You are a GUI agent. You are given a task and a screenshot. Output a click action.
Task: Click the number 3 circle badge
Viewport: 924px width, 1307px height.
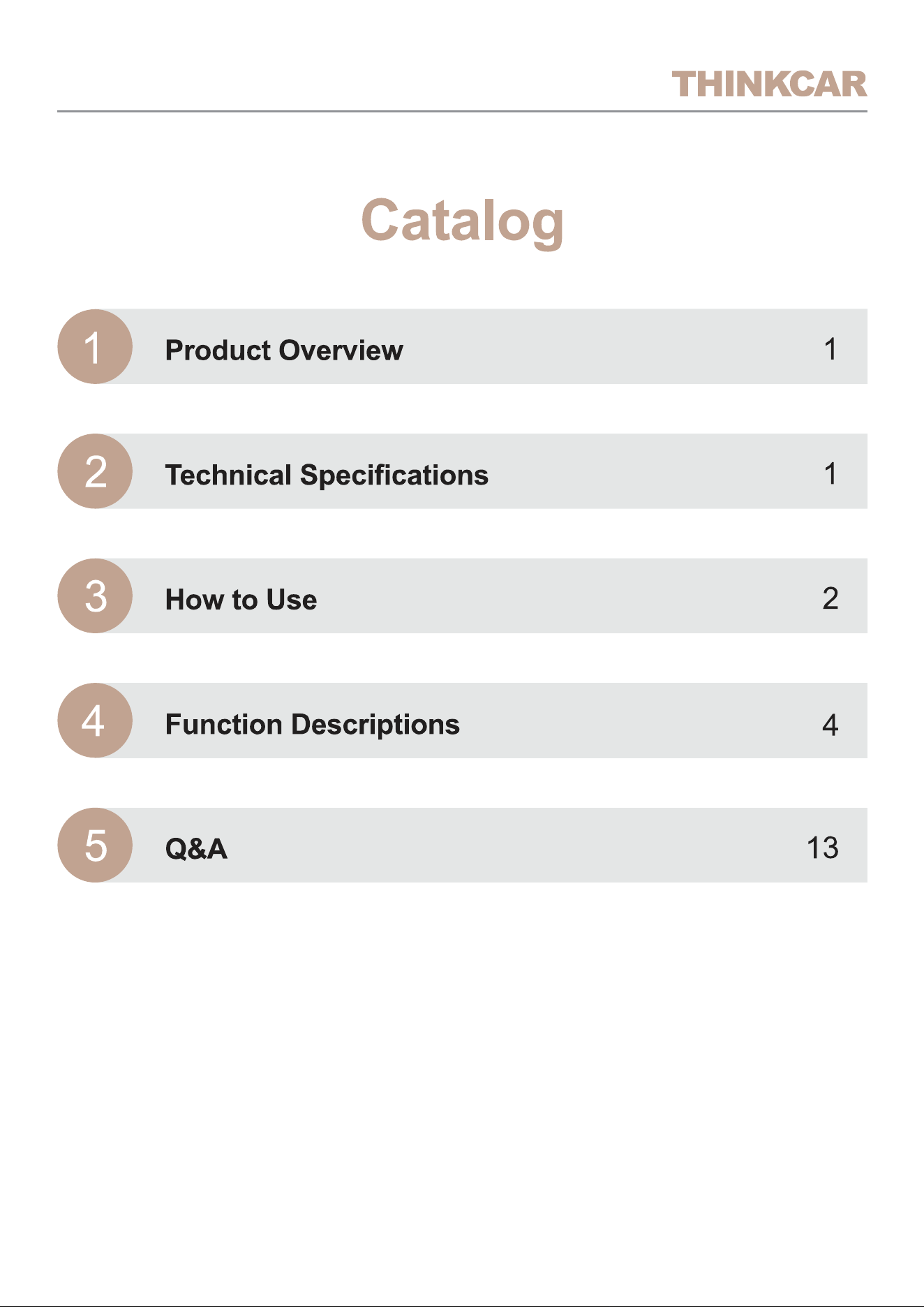[95, 596]
